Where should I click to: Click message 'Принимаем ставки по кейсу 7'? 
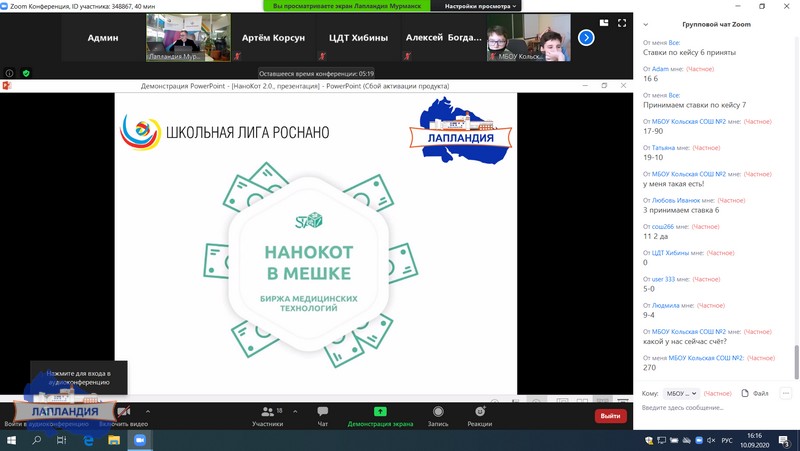point(694,105)
